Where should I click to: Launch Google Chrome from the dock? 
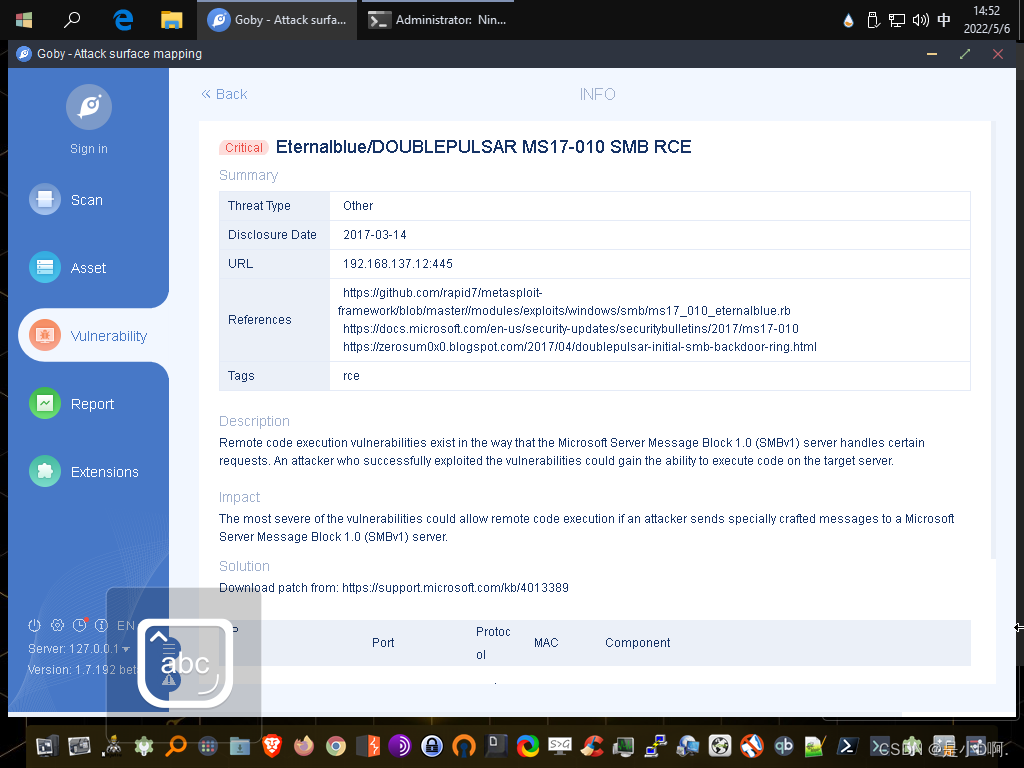click(x=336, y=746)
